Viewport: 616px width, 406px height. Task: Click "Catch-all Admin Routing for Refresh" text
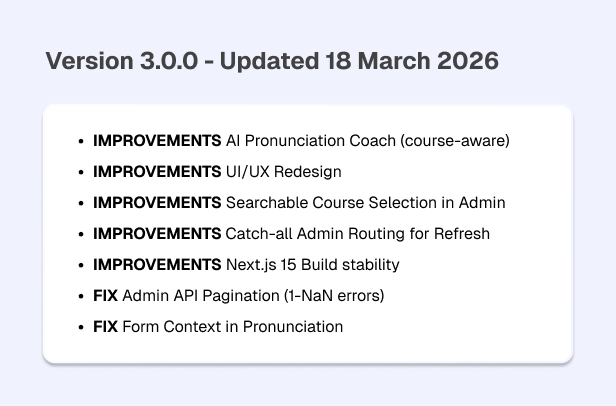[357, 234]
